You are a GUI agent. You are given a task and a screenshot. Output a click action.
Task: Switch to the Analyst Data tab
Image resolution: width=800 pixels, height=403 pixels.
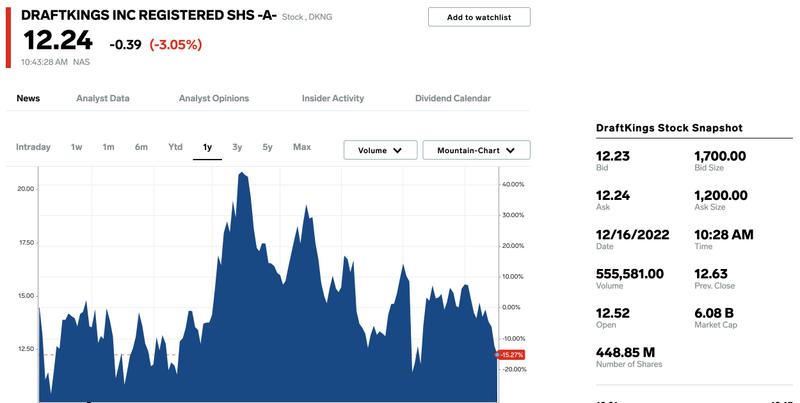pos(103,98)
